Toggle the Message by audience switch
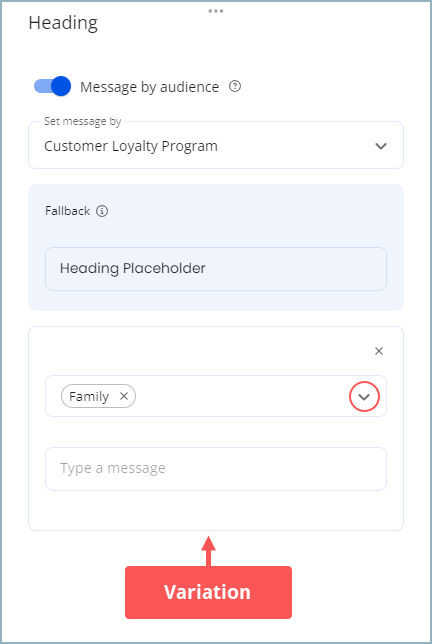 (x=52, y=86)
